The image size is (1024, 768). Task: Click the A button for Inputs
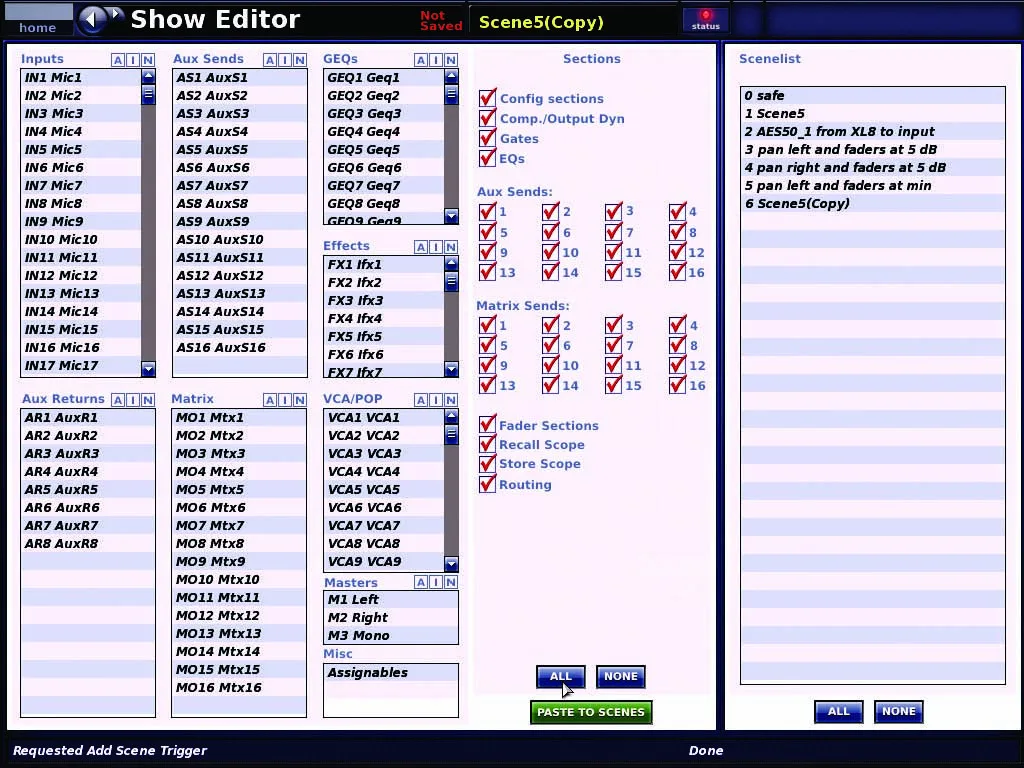[118, 60]
